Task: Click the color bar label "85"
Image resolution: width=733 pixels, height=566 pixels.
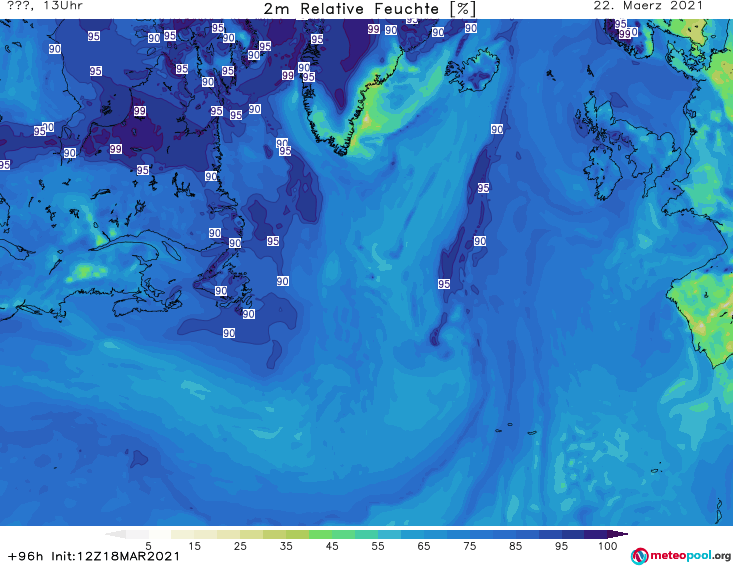Action: [516, 546]
